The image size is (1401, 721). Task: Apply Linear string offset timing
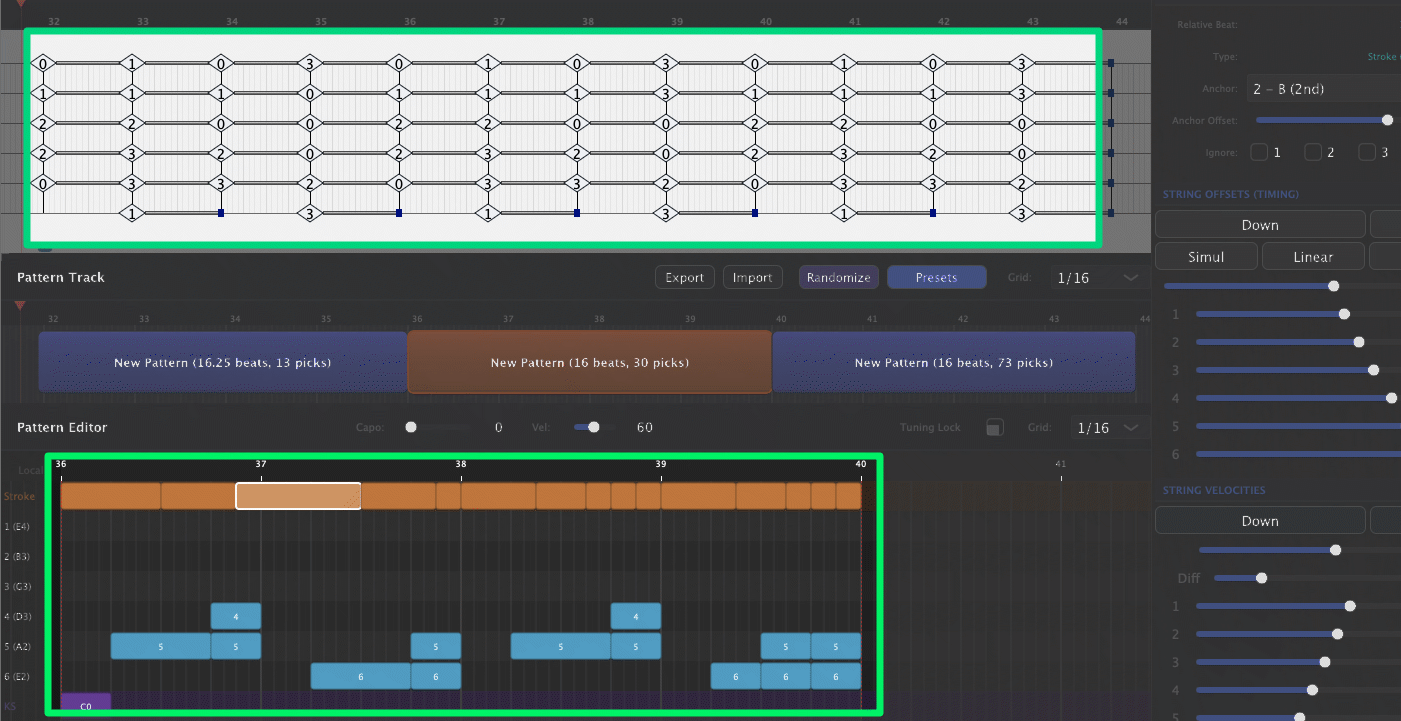point(1313,256)
